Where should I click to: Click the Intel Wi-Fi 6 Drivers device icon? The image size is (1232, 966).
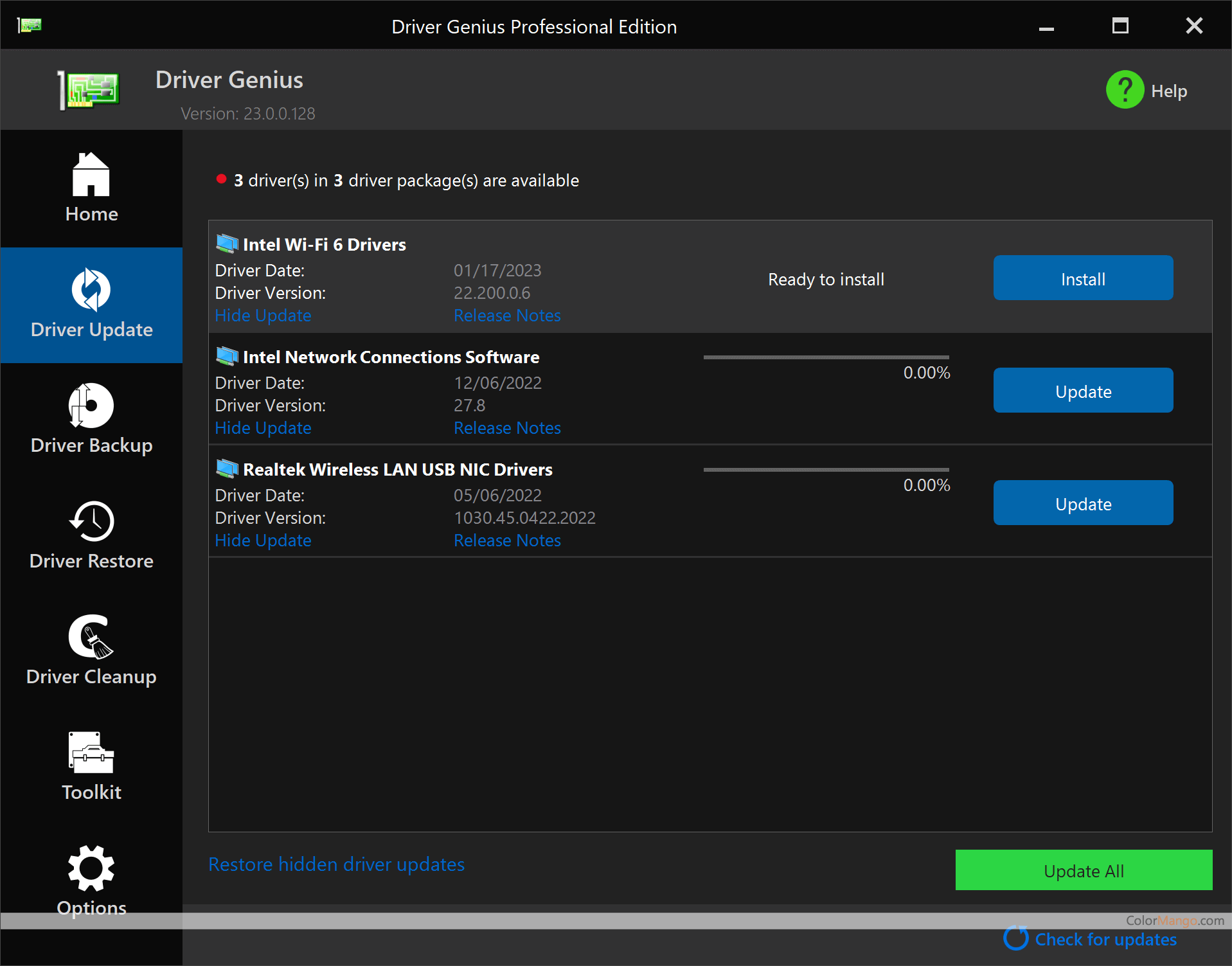[227, 244]
